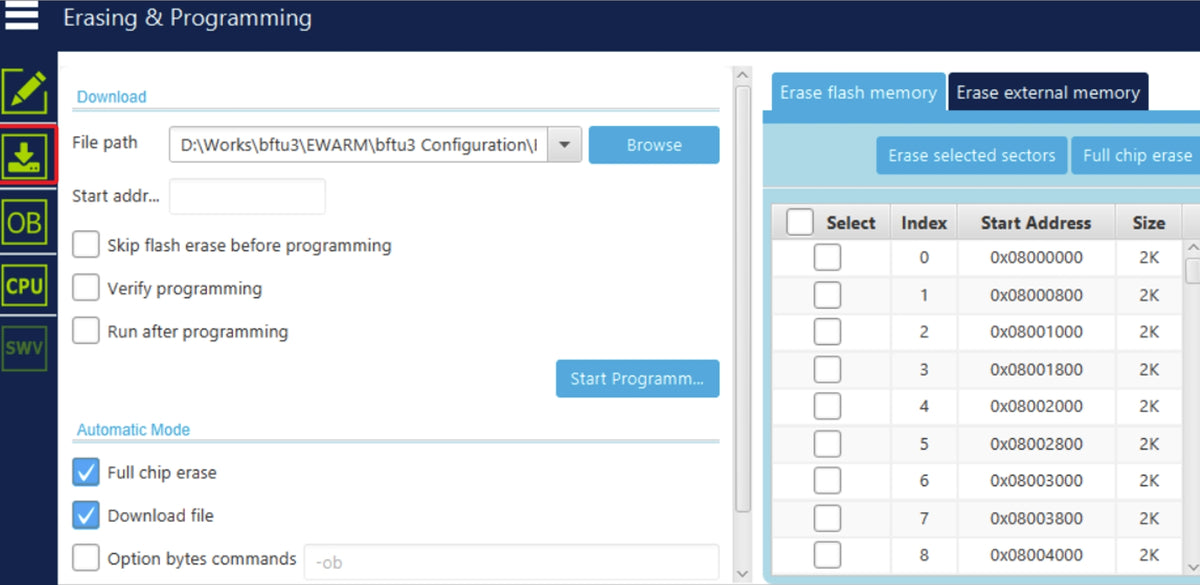Enable Run after programming checkbox
The width and height of the screenshot is (1200, 585).
tap(87, 331)
